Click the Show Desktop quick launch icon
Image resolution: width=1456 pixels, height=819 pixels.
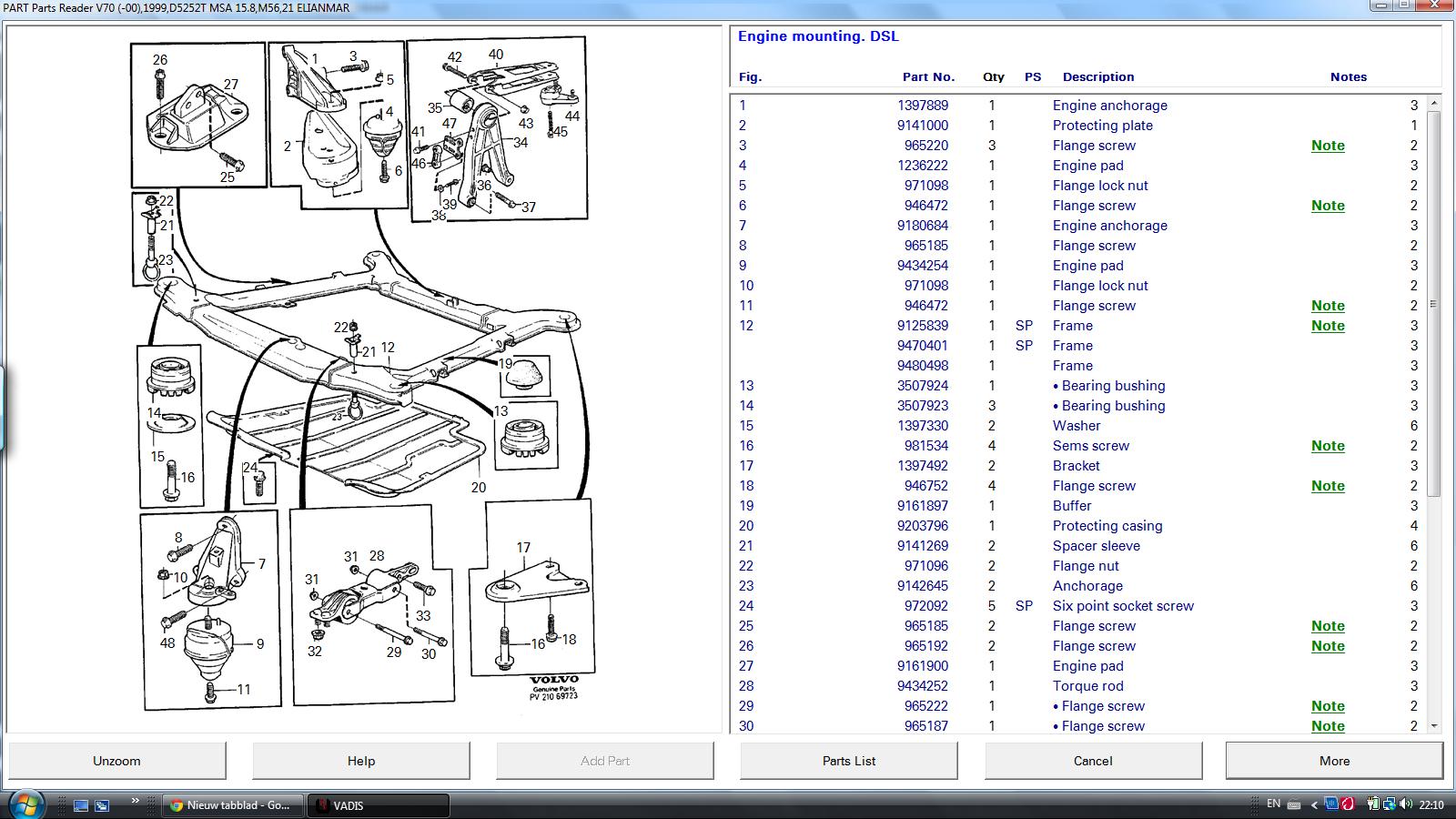81,805
